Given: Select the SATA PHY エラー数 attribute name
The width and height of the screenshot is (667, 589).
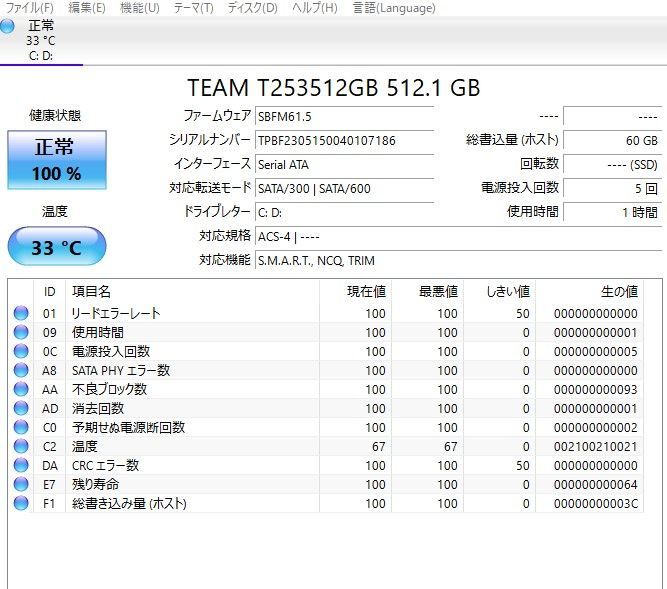Looking at the screenshot, I should (121, 370).
